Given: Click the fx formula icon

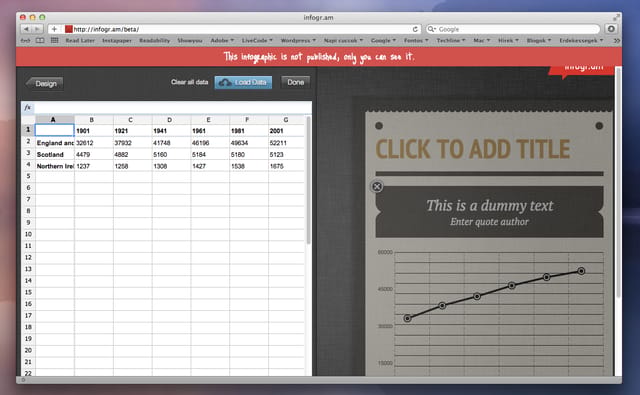Looking at the screenshot, I should click(28, 107).
